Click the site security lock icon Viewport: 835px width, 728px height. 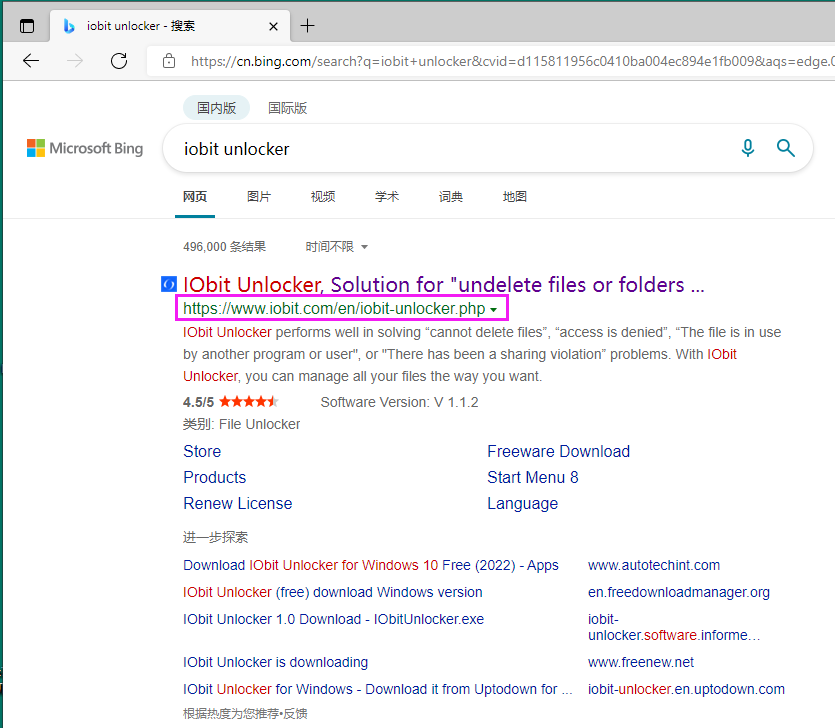point(169,61)
